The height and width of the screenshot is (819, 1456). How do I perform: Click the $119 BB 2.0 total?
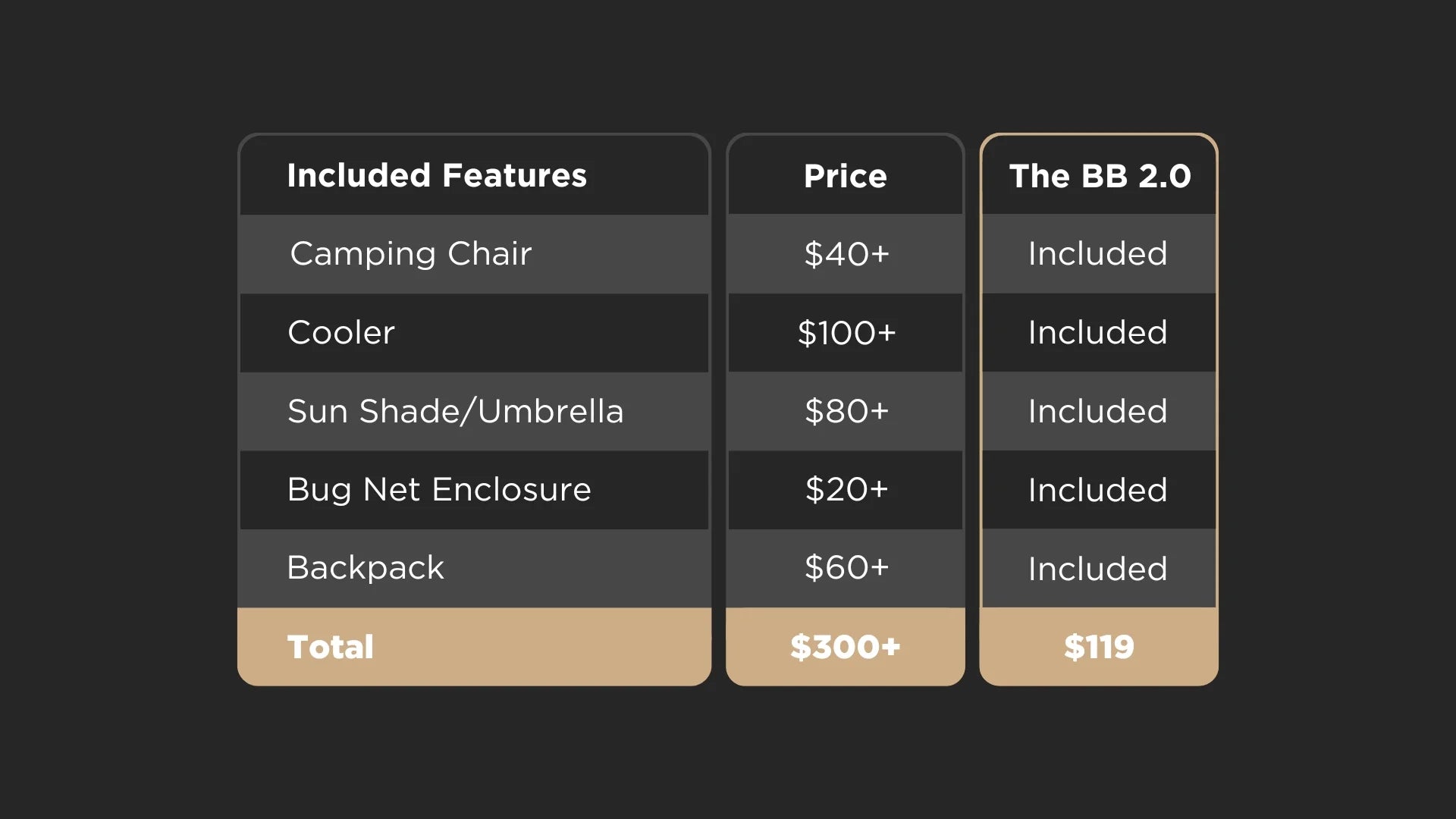tap(1099, 647)
